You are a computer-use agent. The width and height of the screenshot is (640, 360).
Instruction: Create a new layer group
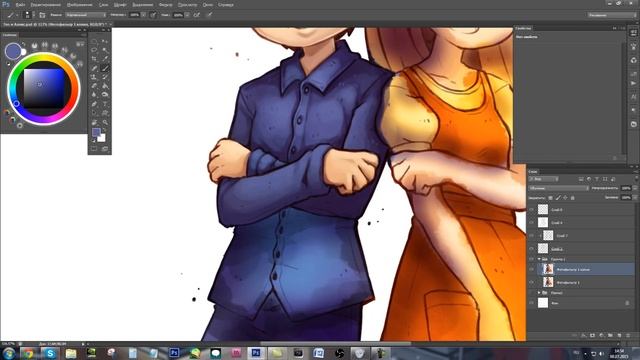610,336
